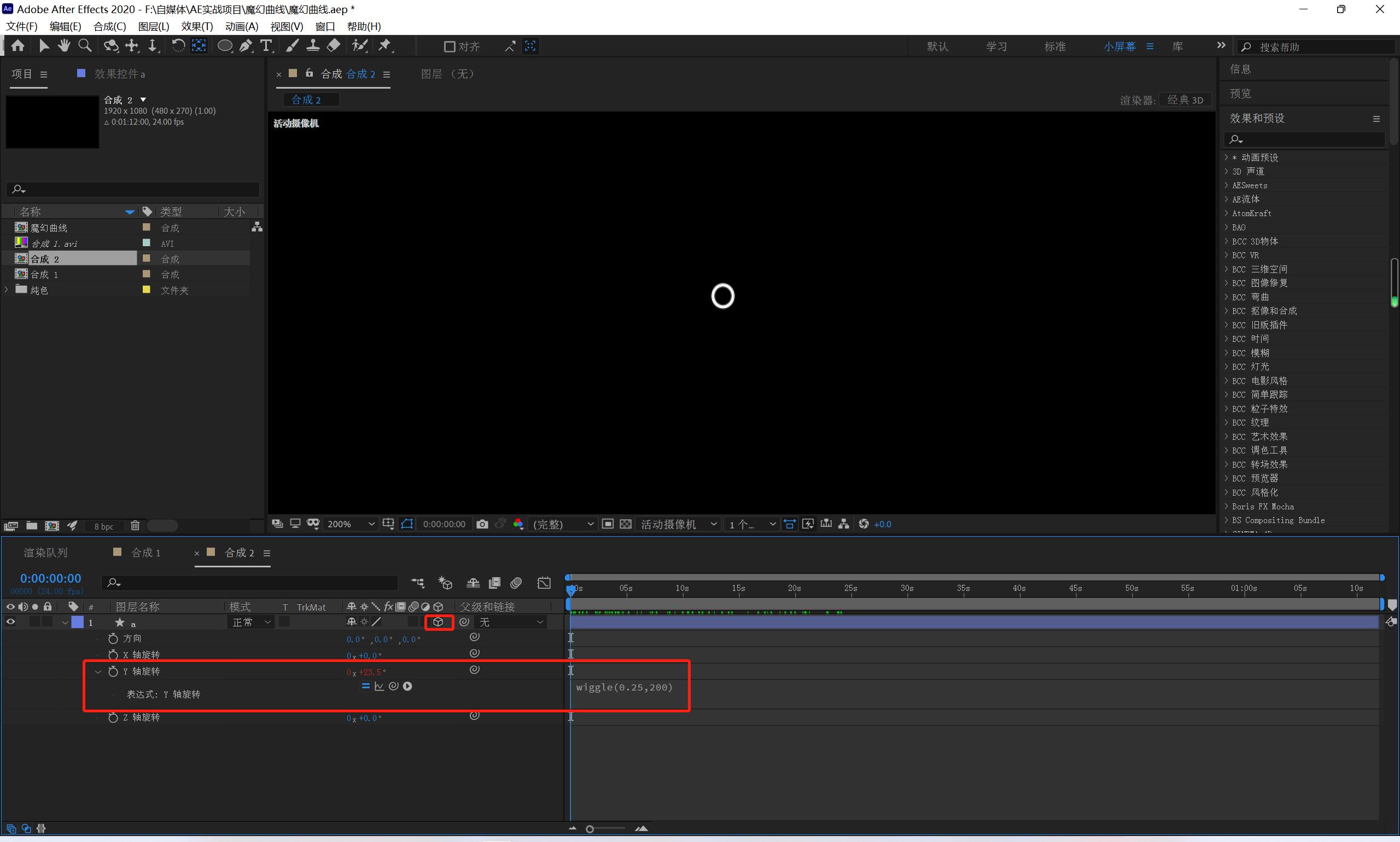
Task: Switch to the 渲染队列 tab
Action: pyautogui.click(x=45, y=553)
